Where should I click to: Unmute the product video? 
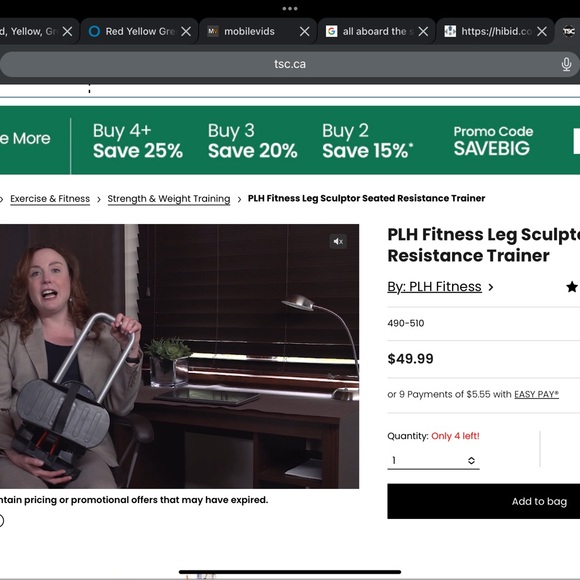338,242
